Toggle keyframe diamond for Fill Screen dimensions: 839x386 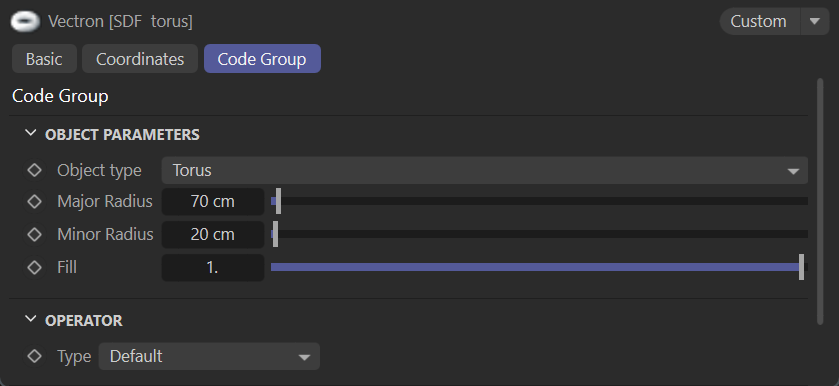tap(34, 267)
